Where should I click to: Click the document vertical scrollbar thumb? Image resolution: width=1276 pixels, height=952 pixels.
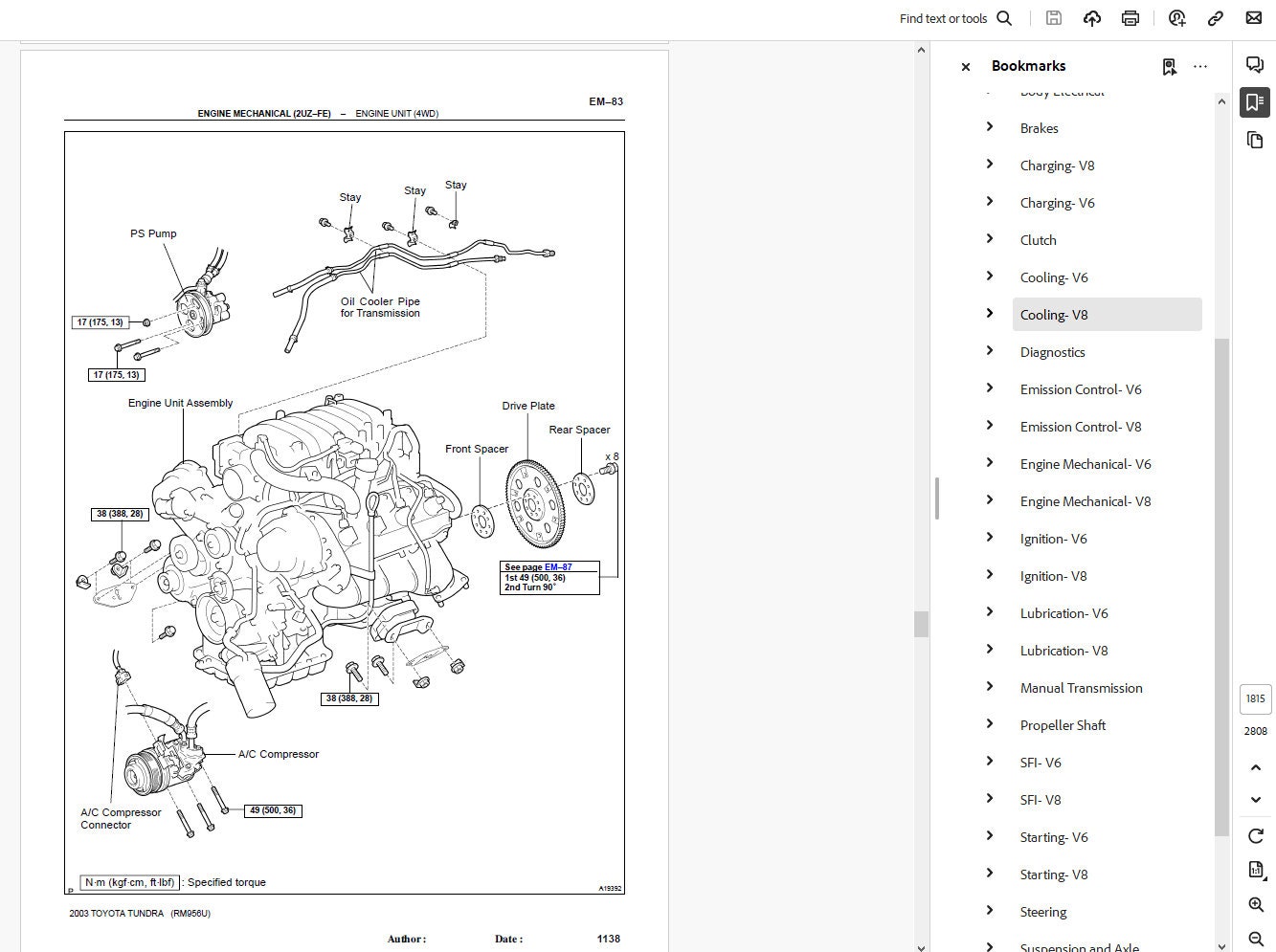tap(922, 624)
